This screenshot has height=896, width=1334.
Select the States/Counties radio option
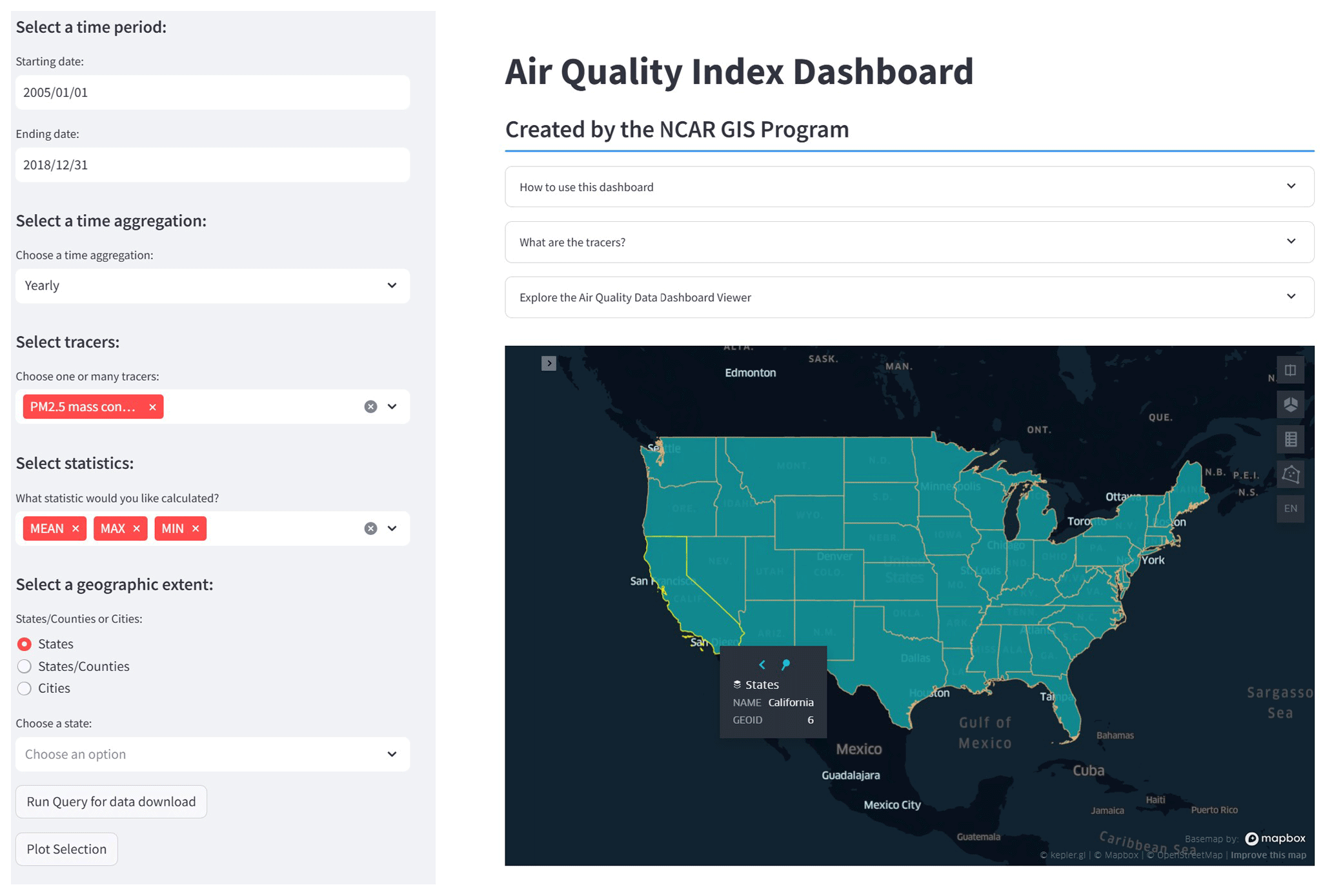tap(25, 666)
